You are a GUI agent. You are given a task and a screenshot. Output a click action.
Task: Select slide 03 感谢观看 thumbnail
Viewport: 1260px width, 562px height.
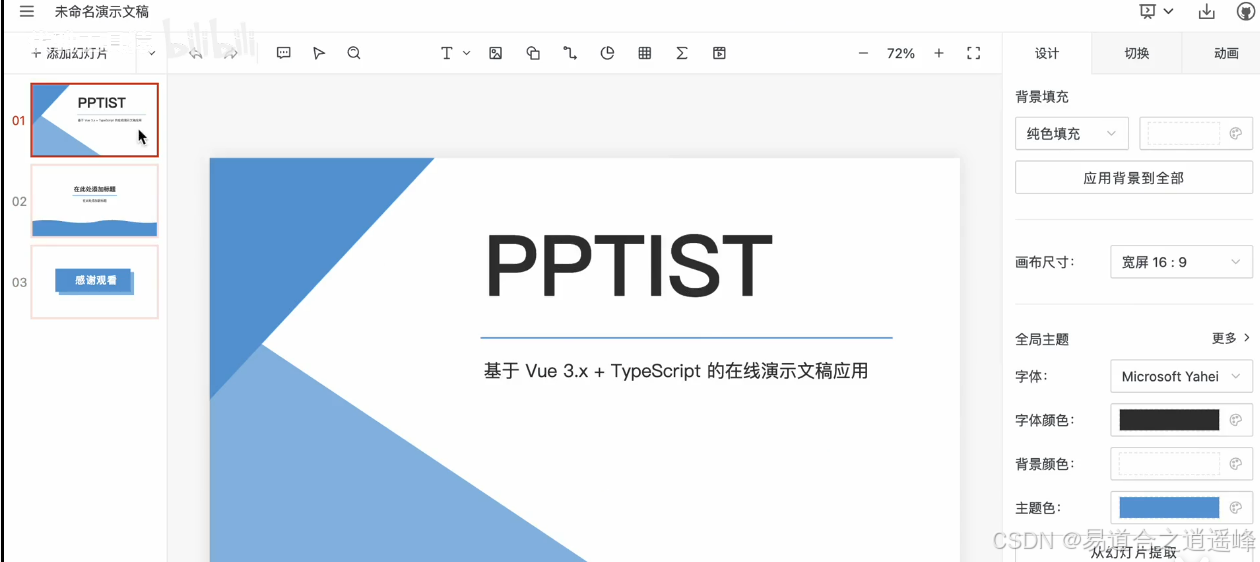94,282
